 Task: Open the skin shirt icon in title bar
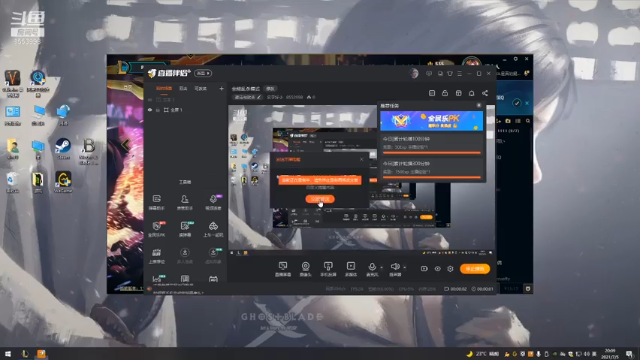450,73
